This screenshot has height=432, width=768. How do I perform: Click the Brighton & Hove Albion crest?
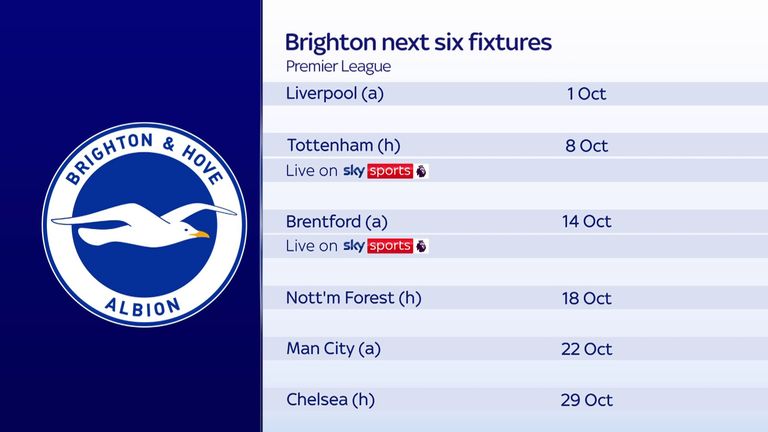(144, 225)
